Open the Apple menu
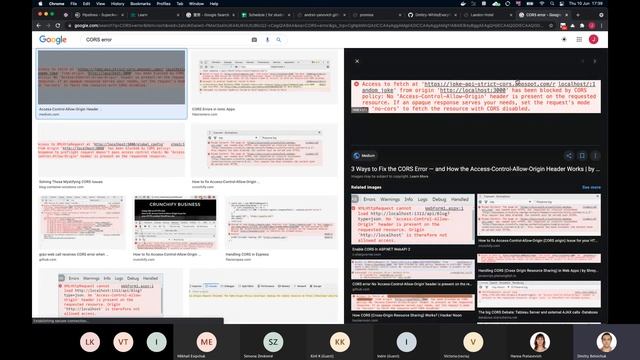Screen dimensions: 640x360 pyautogui.click(x=40, y=4)
